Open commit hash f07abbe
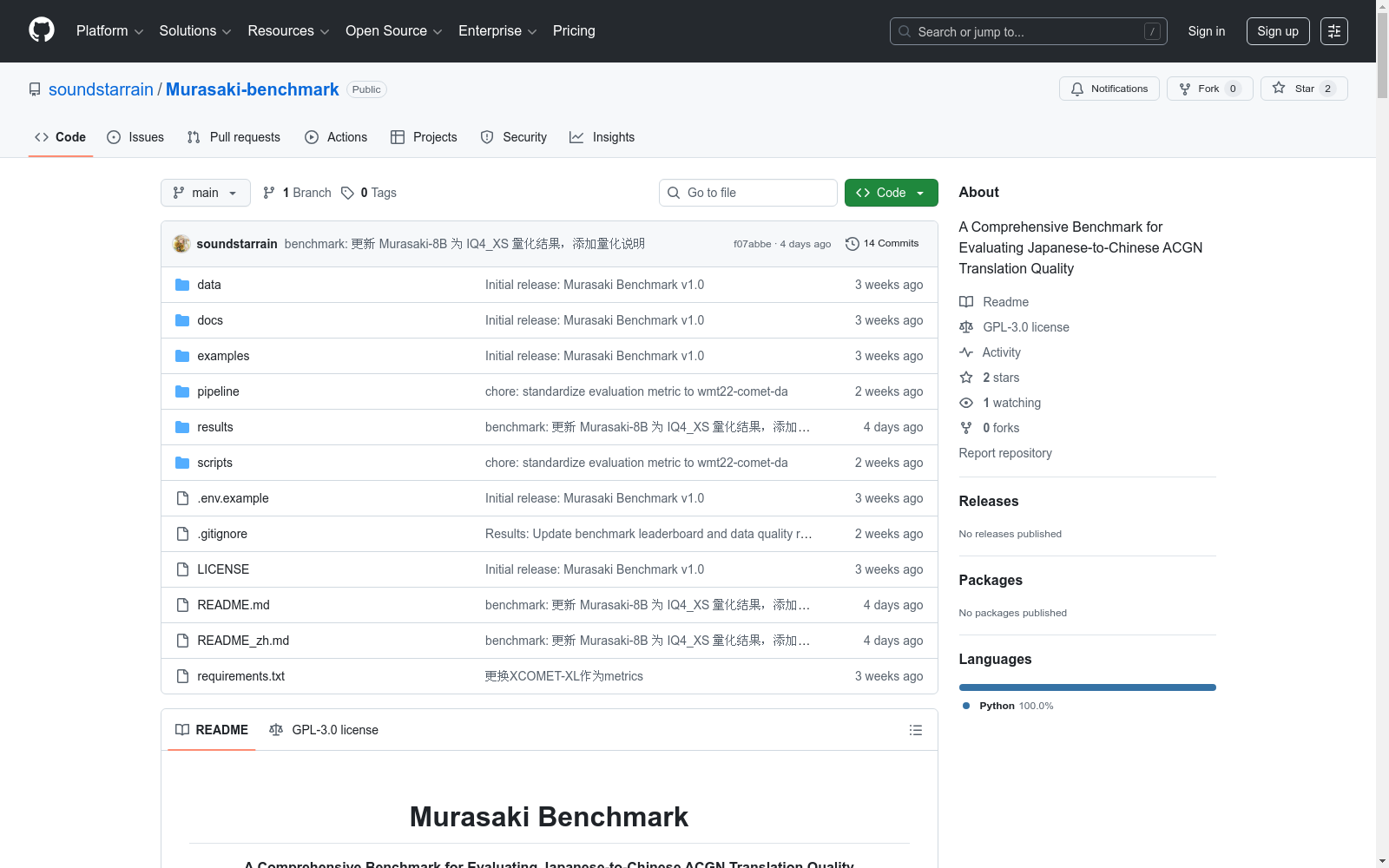Screen dimensions: 1389x868 [752, 244]
